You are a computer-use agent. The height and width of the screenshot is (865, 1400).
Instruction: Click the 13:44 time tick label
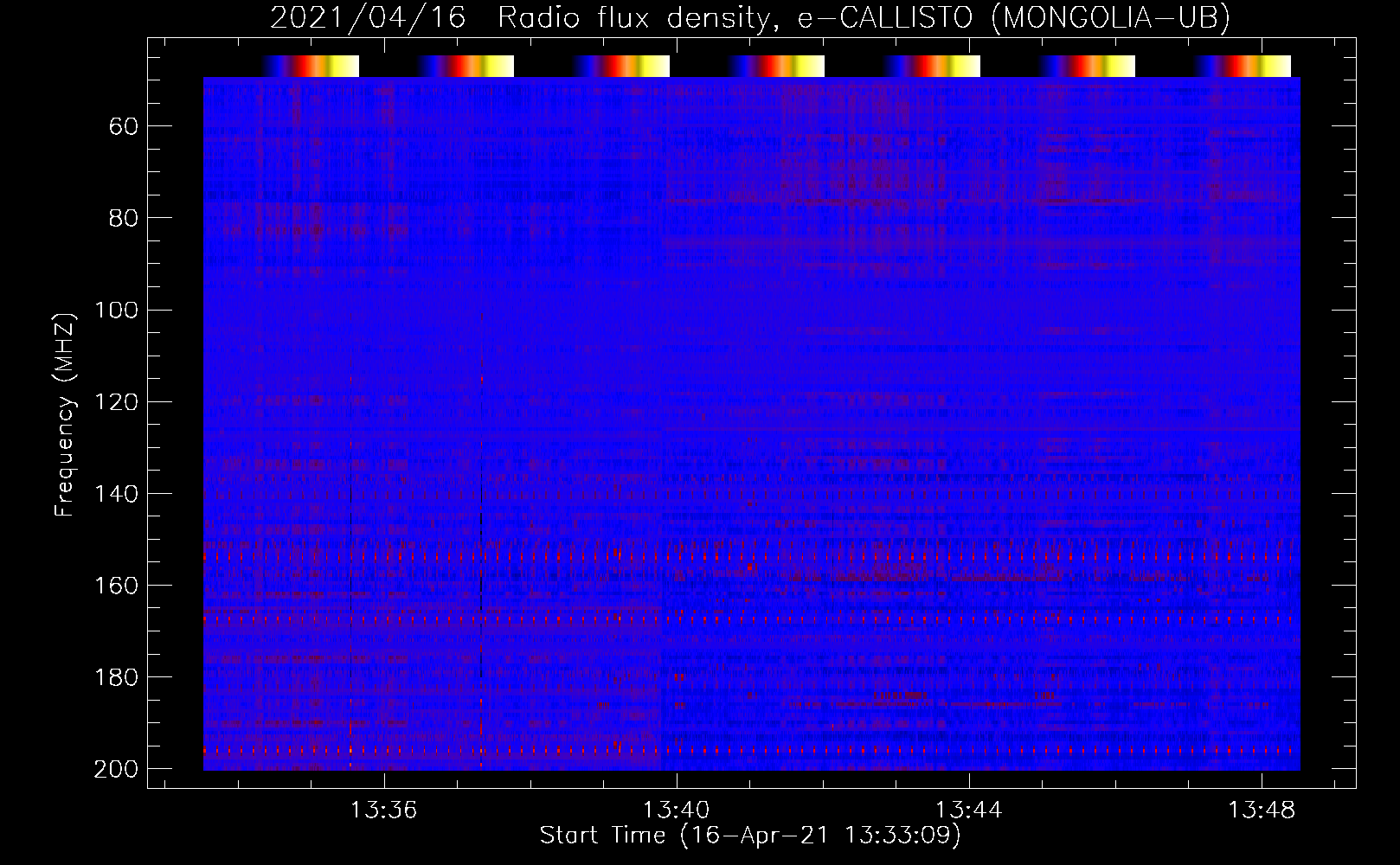point(969,811)
